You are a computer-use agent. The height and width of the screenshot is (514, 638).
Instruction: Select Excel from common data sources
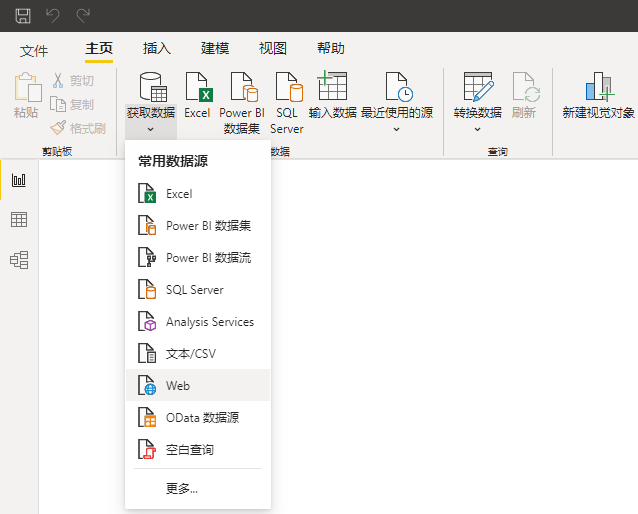(198, 194)
